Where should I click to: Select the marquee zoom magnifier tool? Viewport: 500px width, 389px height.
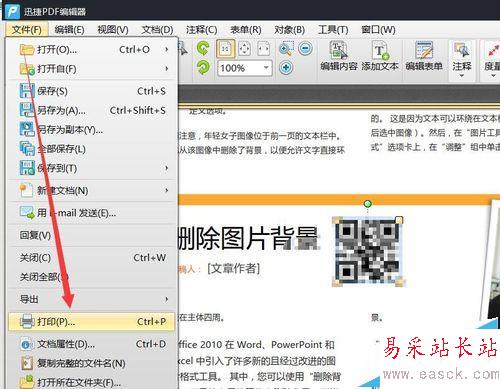[286, 49]
